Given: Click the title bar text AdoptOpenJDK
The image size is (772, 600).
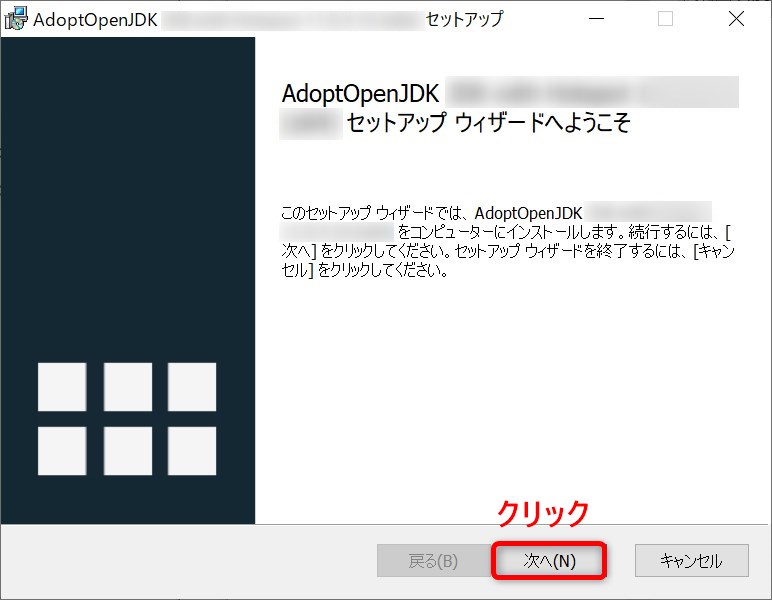Looking at the screenshot, I should tap(96, 20).
